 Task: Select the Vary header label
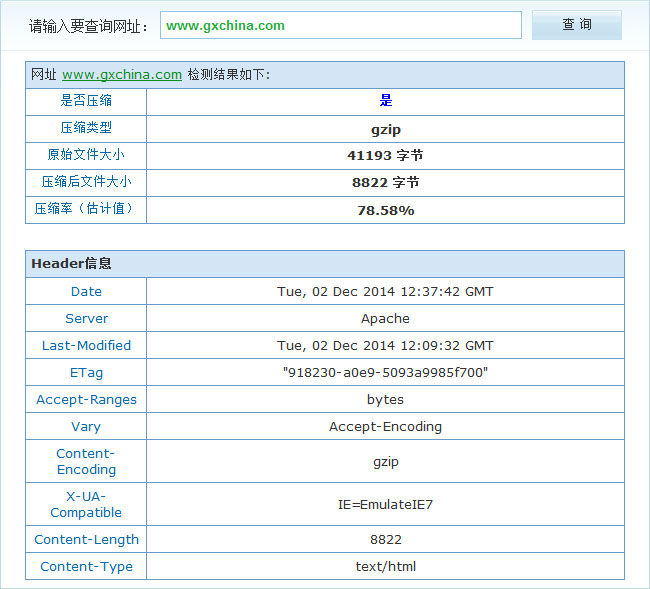(x=86, y=427)
